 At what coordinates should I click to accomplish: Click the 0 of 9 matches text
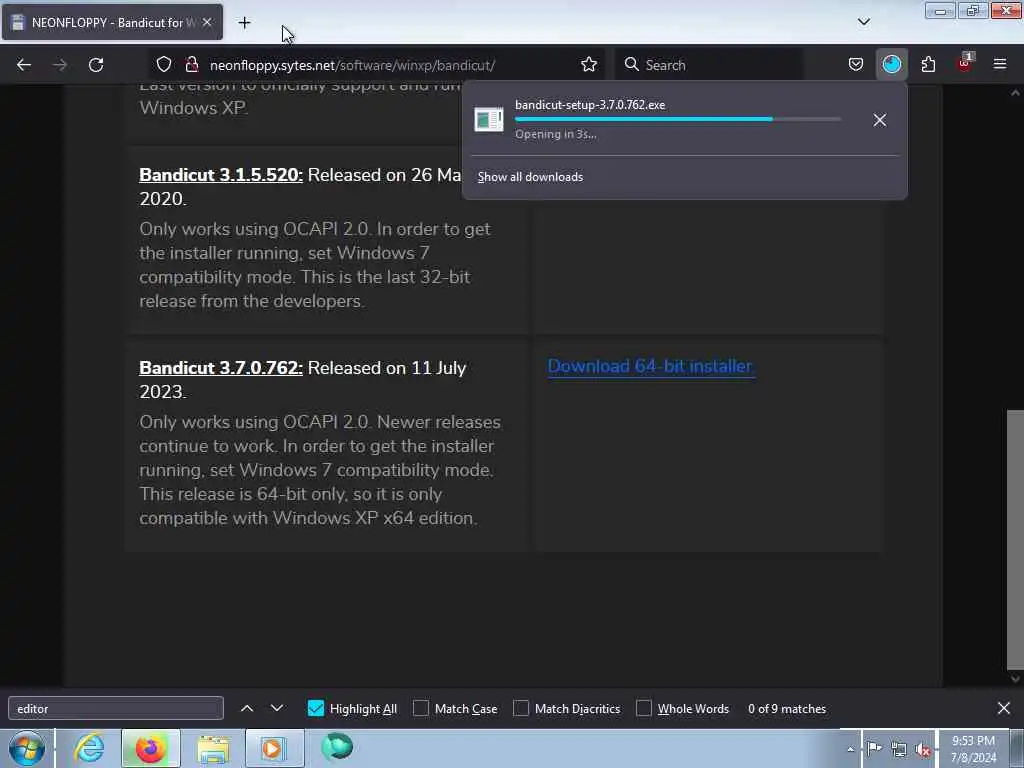click(787, 709)
